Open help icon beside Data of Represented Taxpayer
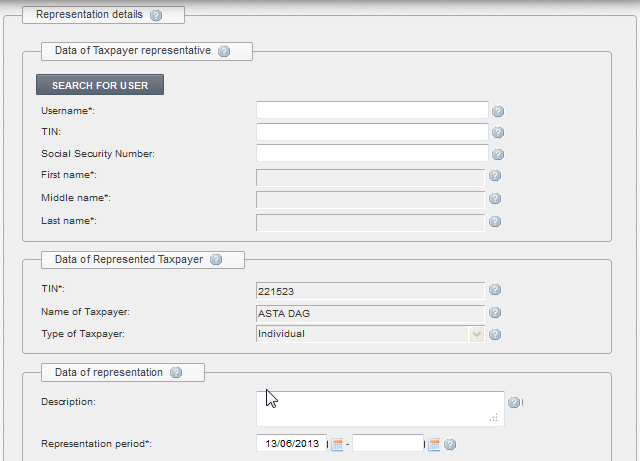The image size is (640, 461). tap(216, 259)
